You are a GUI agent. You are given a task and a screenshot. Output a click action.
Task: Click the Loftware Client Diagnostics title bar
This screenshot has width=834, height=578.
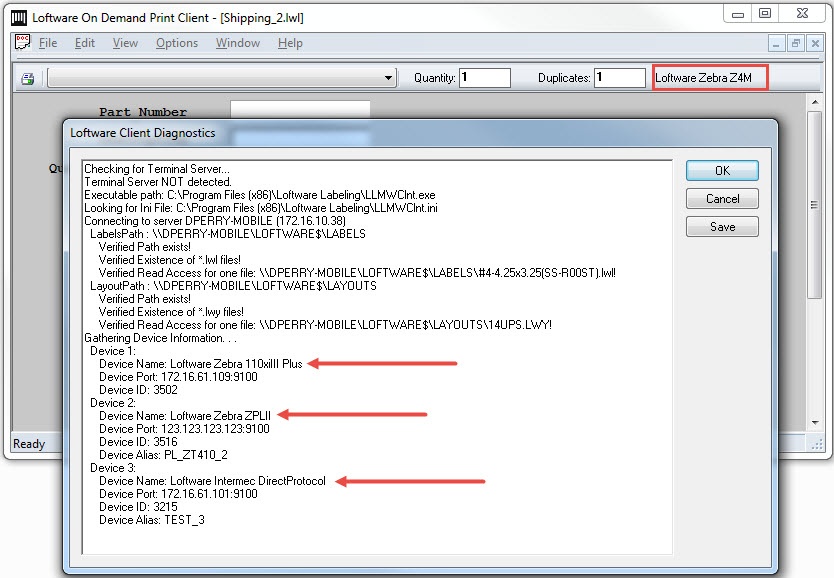pyautogui.click(x=420, y=133)
